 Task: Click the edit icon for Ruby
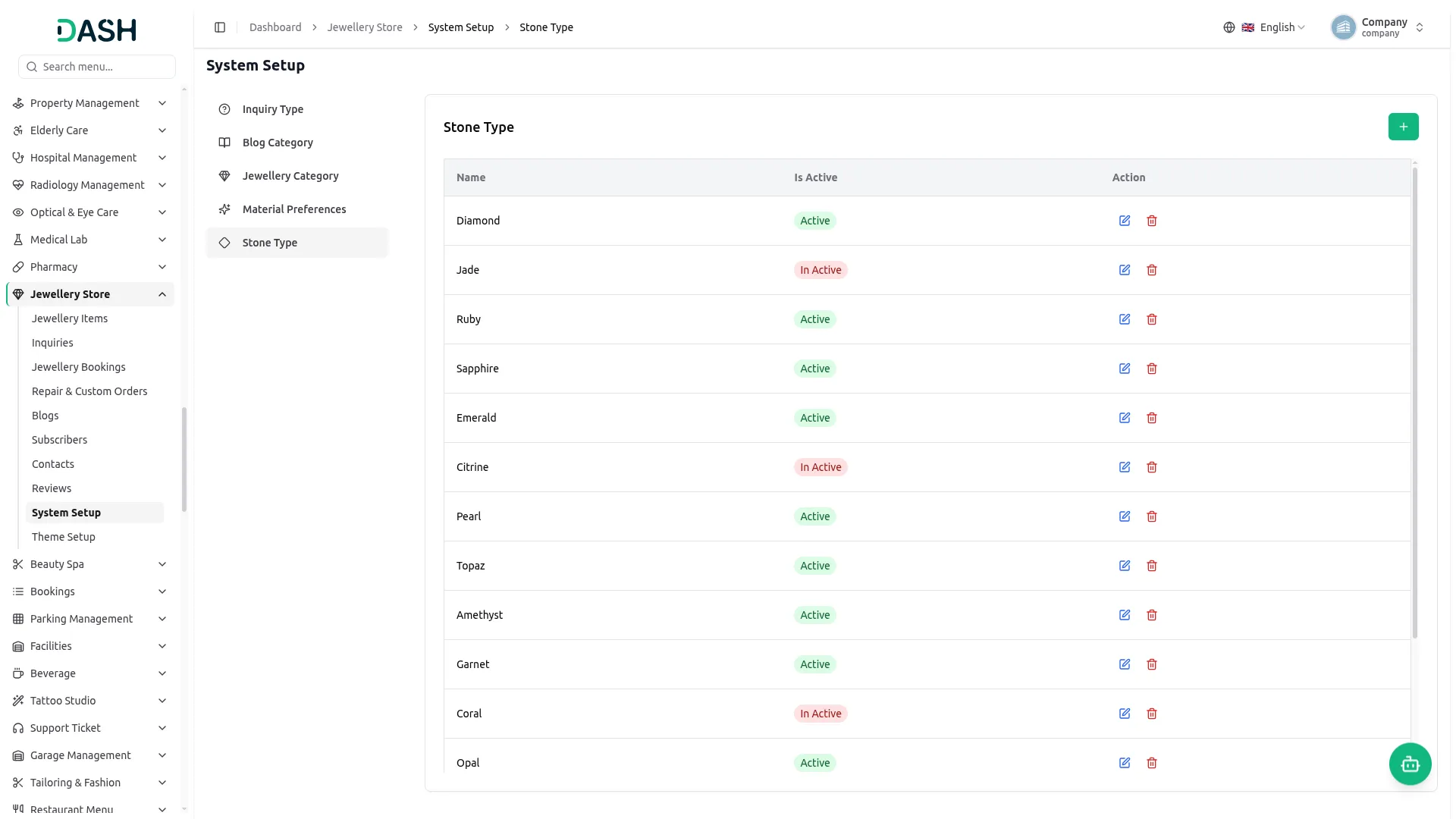1125,319
